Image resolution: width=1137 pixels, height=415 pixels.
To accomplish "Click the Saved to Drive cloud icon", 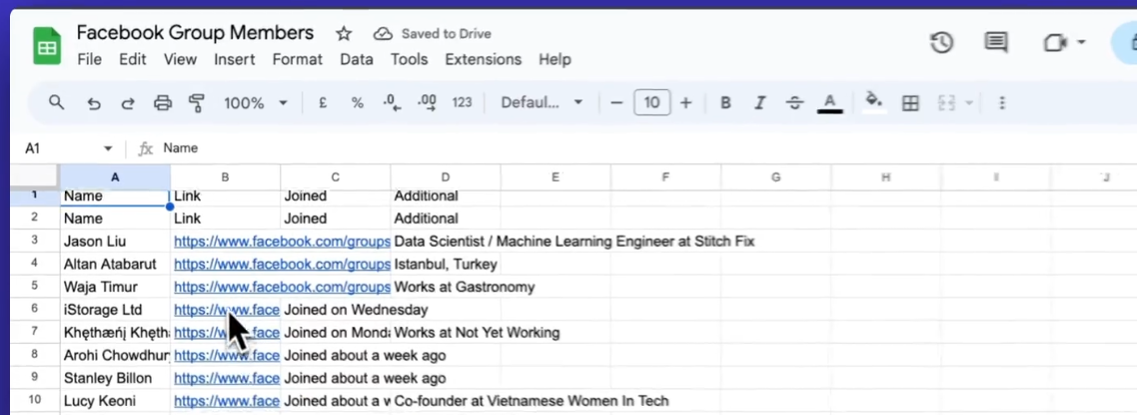I will pyautogui.click(x=383, y=33).
